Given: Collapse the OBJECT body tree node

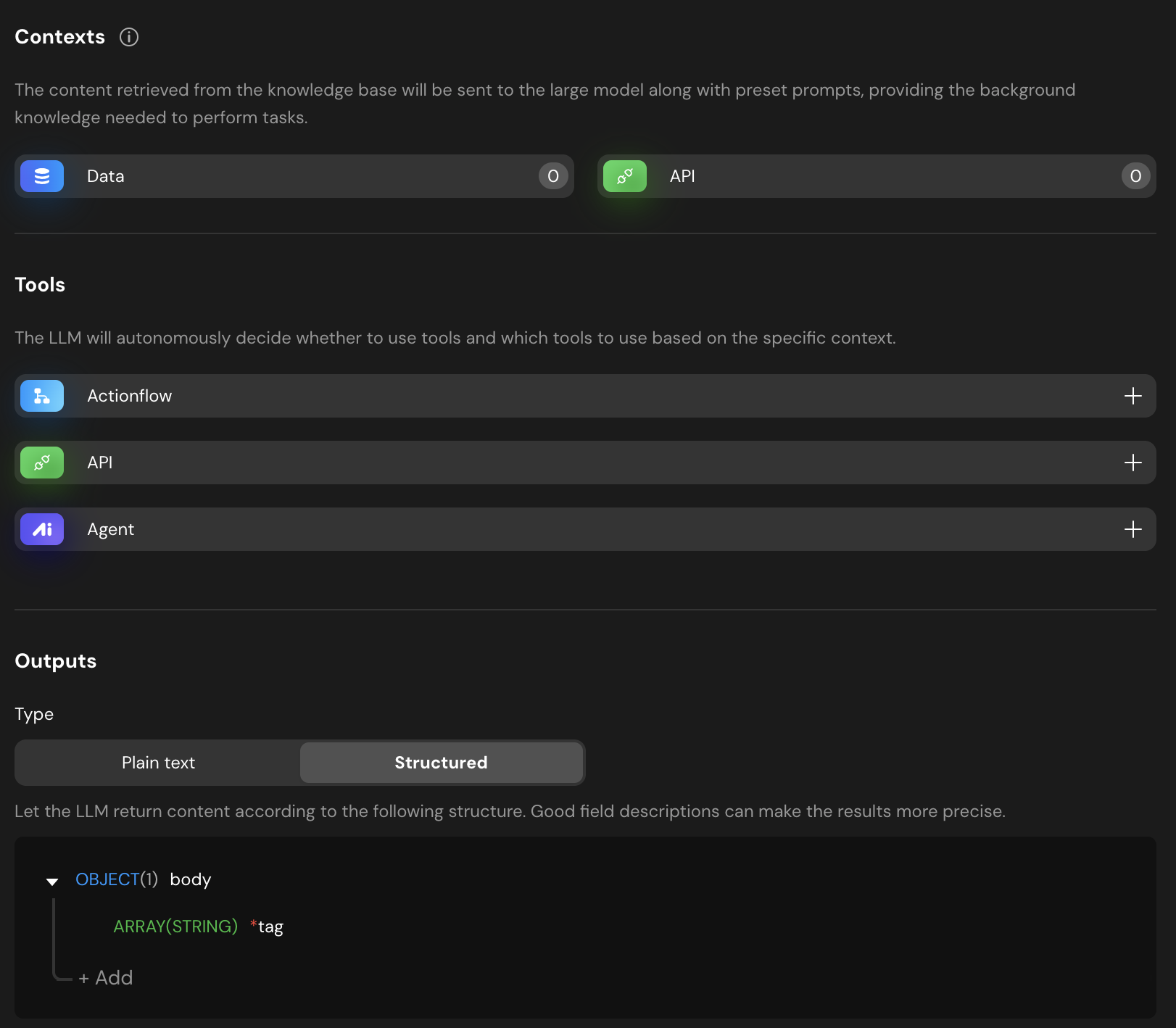Looking at the screenshot, I should (x=52, y=881).
